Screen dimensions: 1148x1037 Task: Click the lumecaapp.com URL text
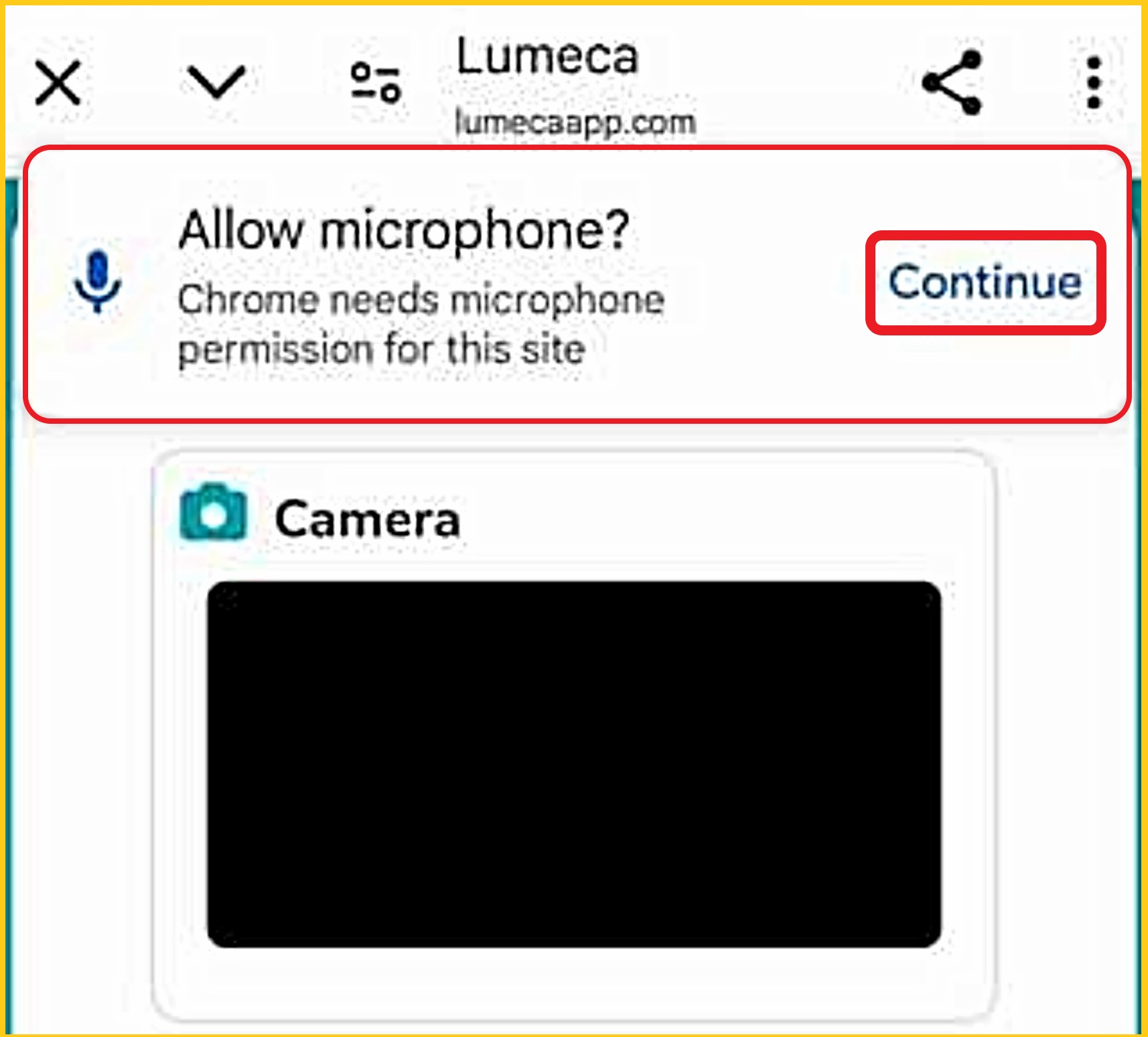coord(575,123)
